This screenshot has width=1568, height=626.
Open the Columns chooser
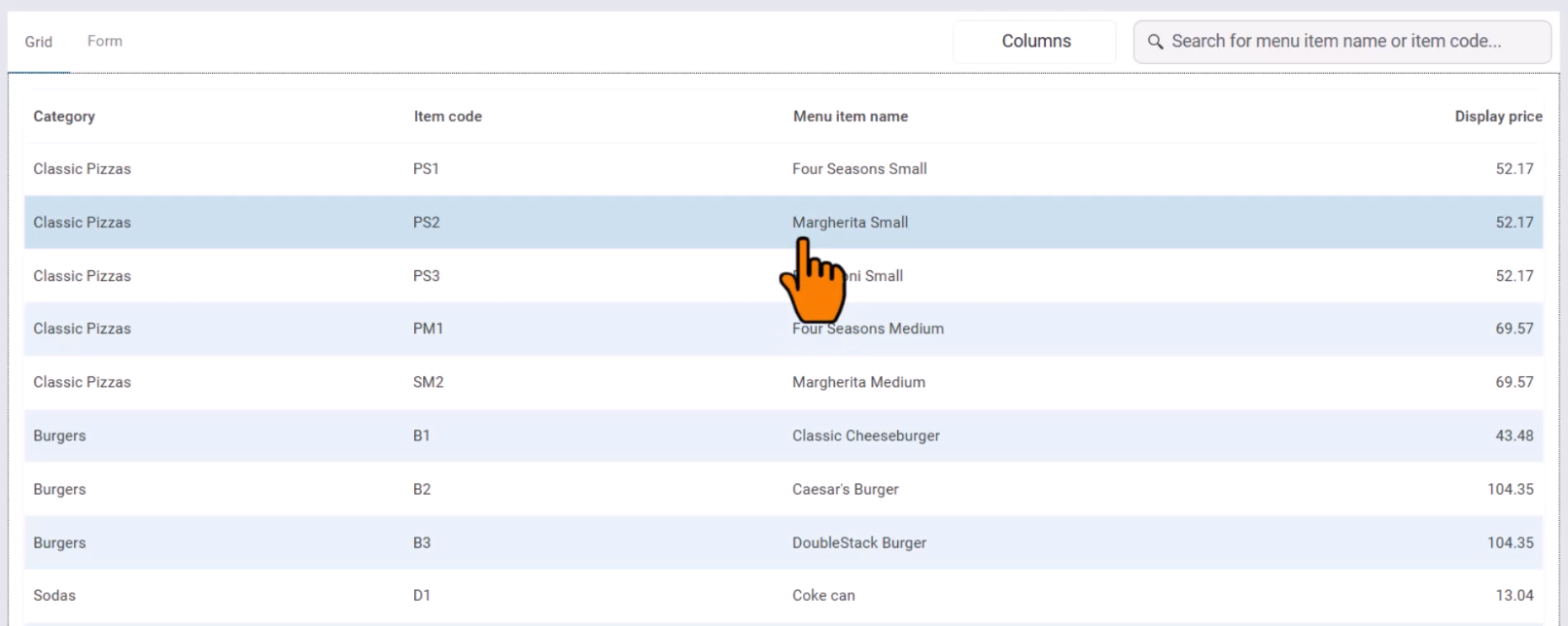(1035, 42)
